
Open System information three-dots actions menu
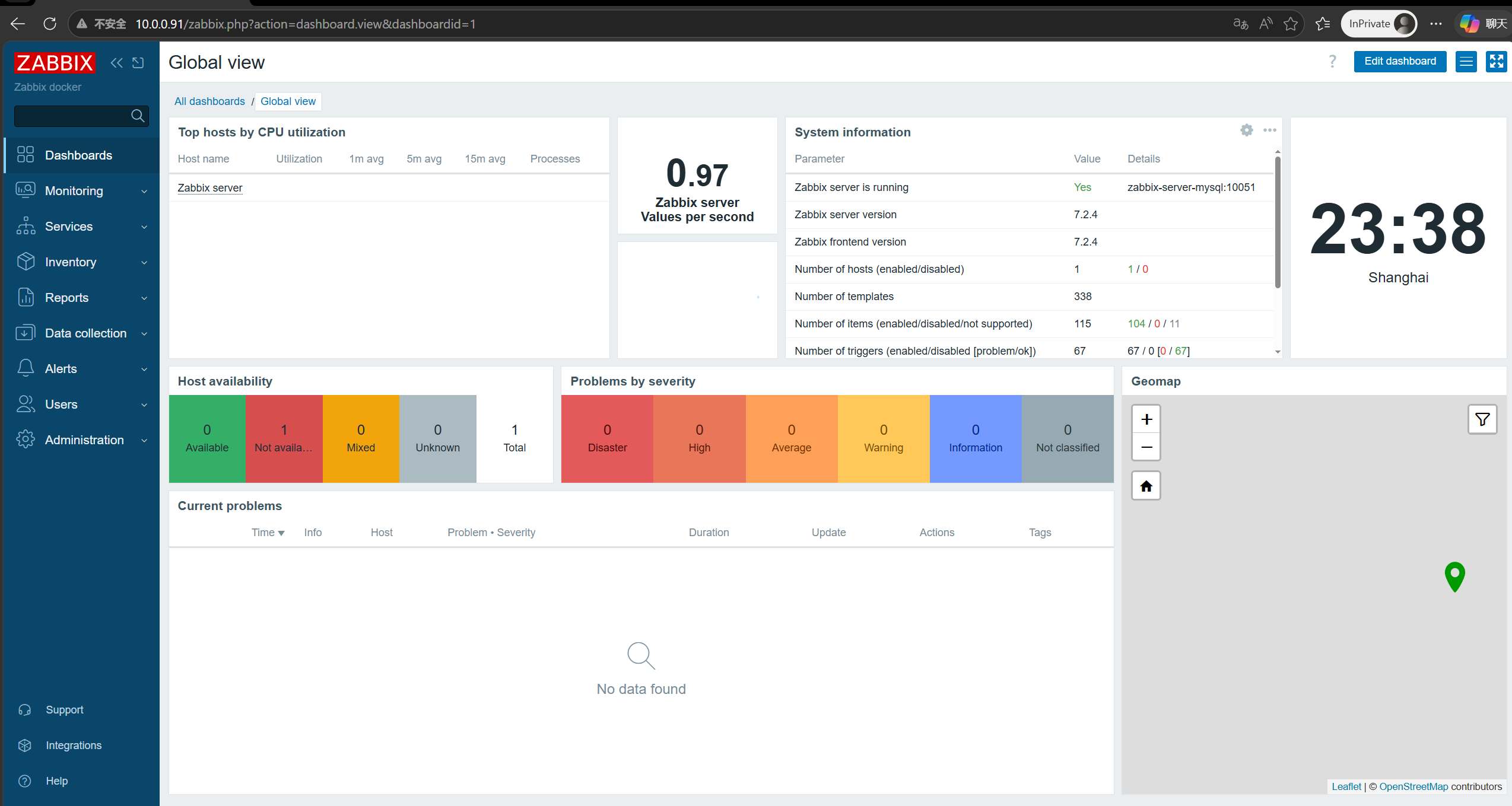click(x=1269, y=130)
